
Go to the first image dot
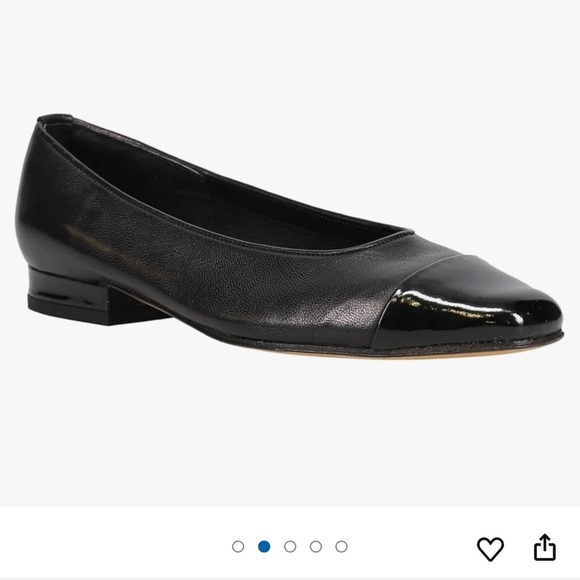pyautogui.click(x=238, y=546)
